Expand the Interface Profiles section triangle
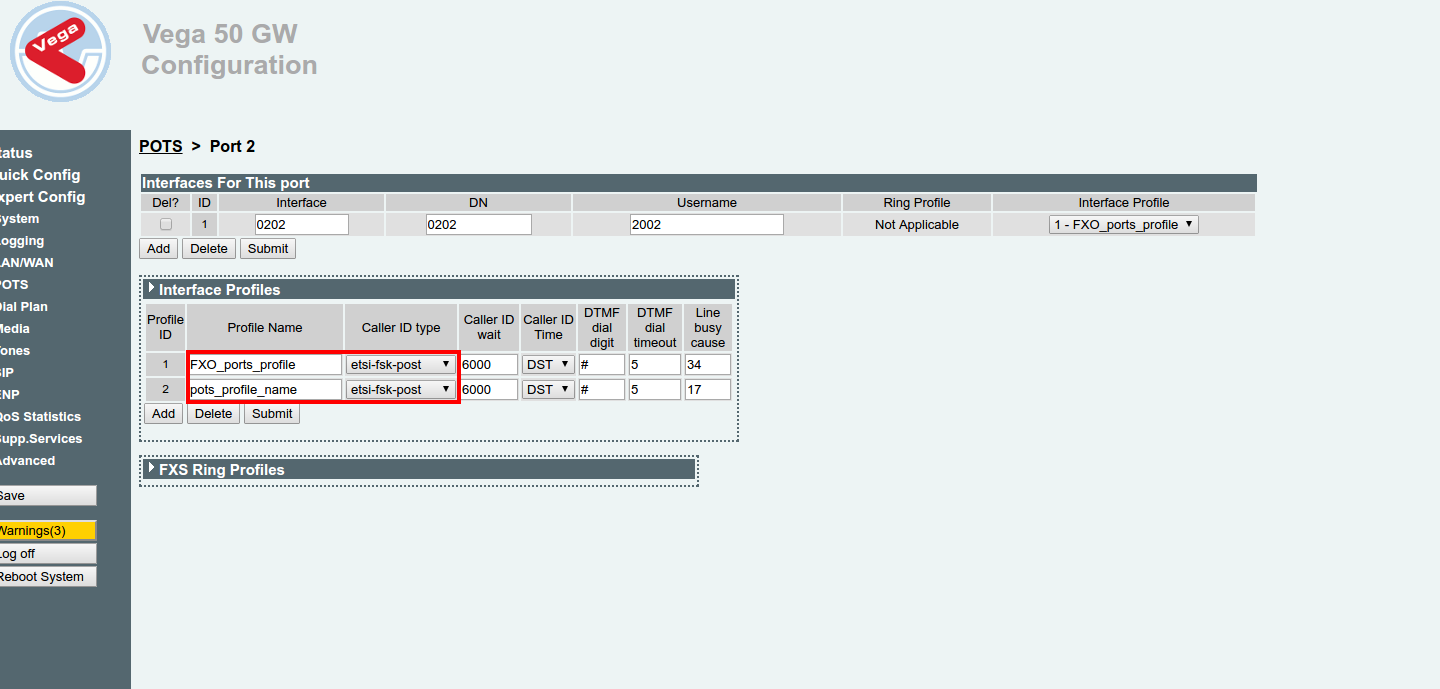Screen dimensions: 1440x689 pos(151,289)
